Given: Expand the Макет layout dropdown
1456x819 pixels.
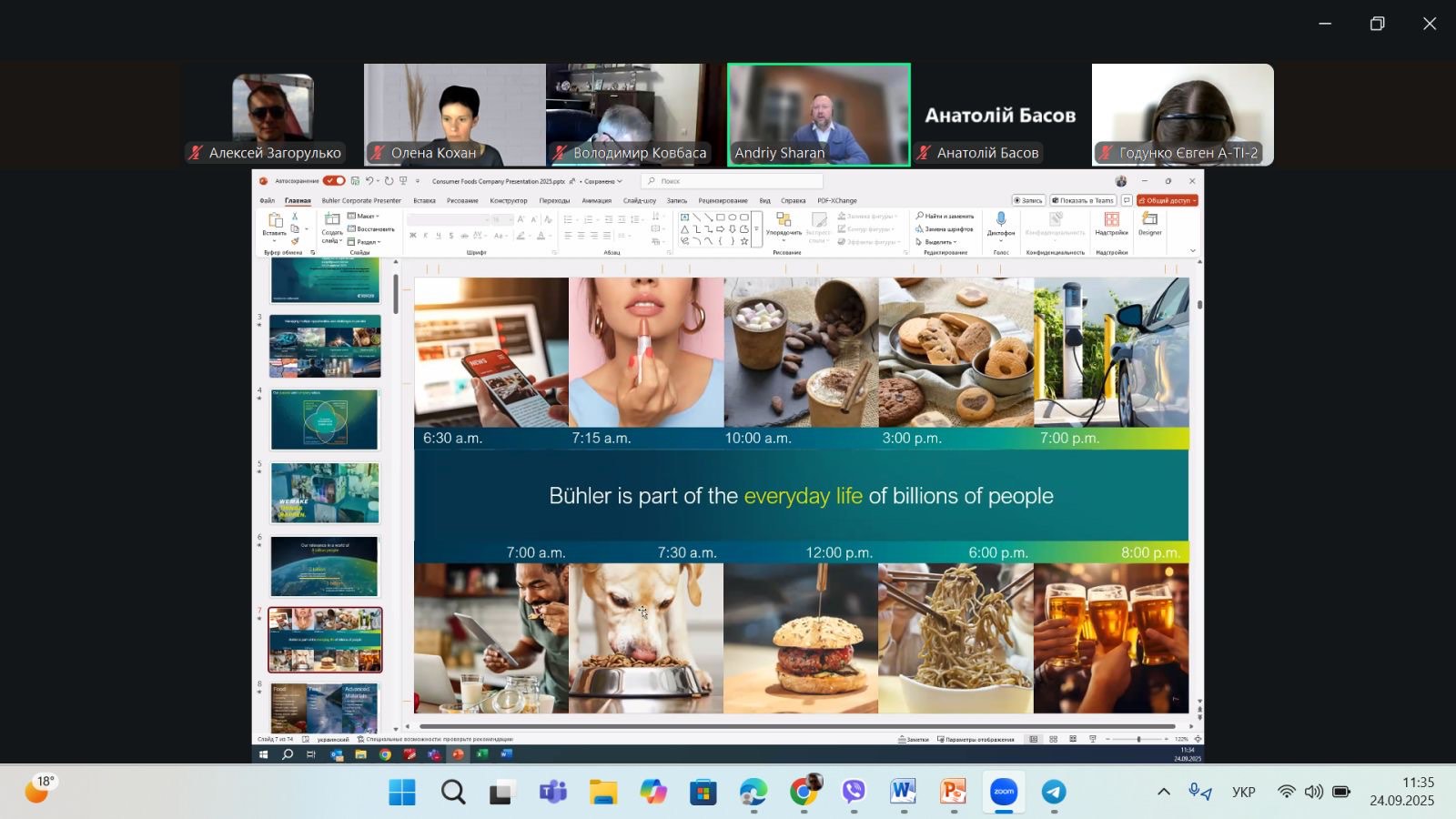Looking at the screenshot, I should pyautogui.click(x=364, y=217).
